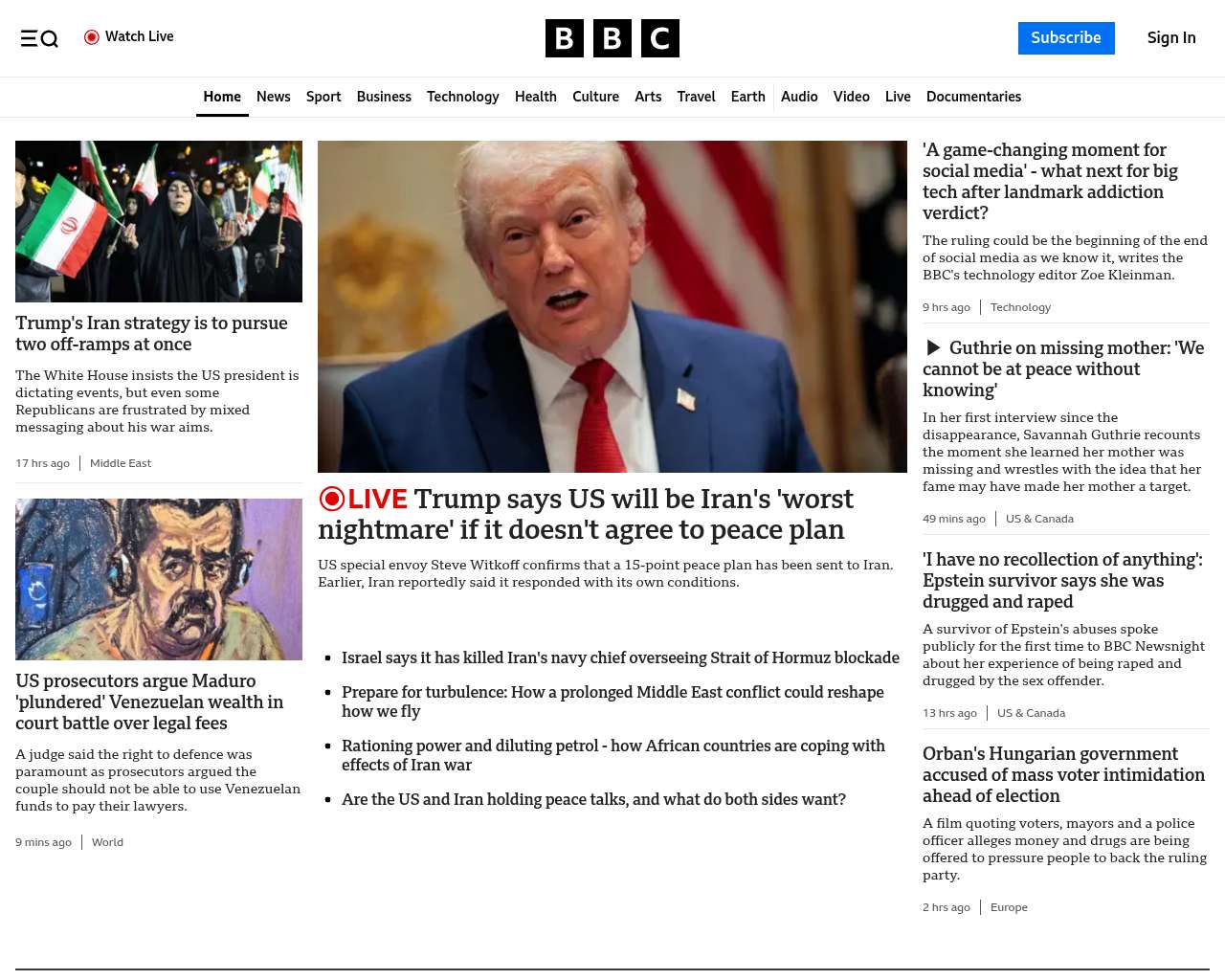Click the Watch Live red dot icon

click(x=92, y=37)
